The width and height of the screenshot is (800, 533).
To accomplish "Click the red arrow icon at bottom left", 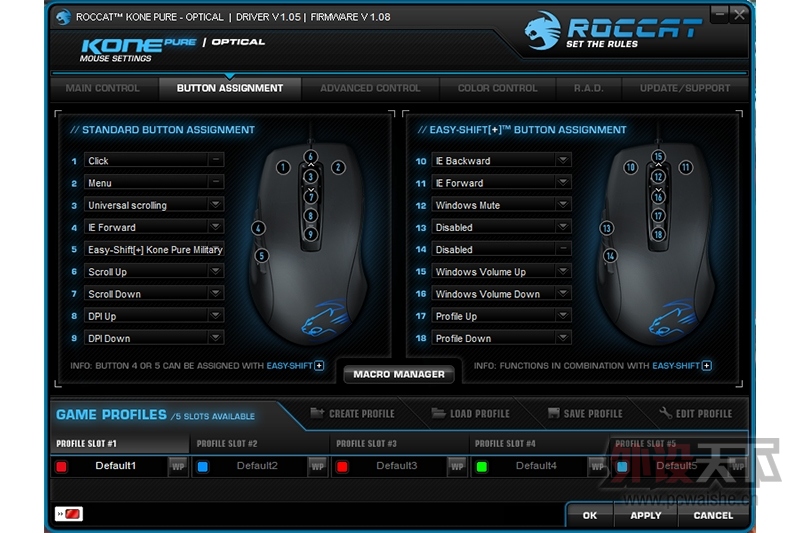I will (69, 514).
